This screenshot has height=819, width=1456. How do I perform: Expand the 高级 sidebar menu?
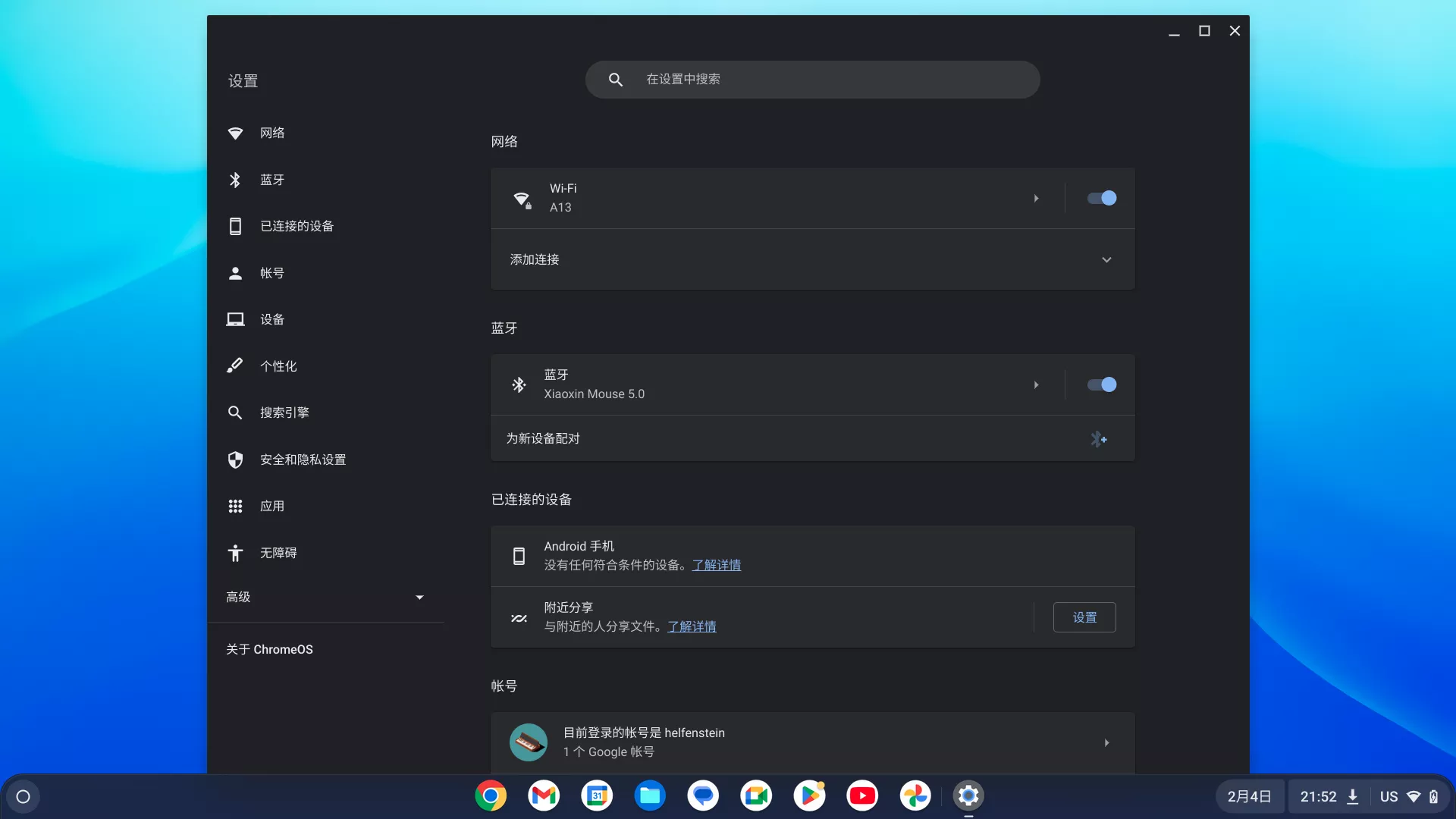coord(419,597)
